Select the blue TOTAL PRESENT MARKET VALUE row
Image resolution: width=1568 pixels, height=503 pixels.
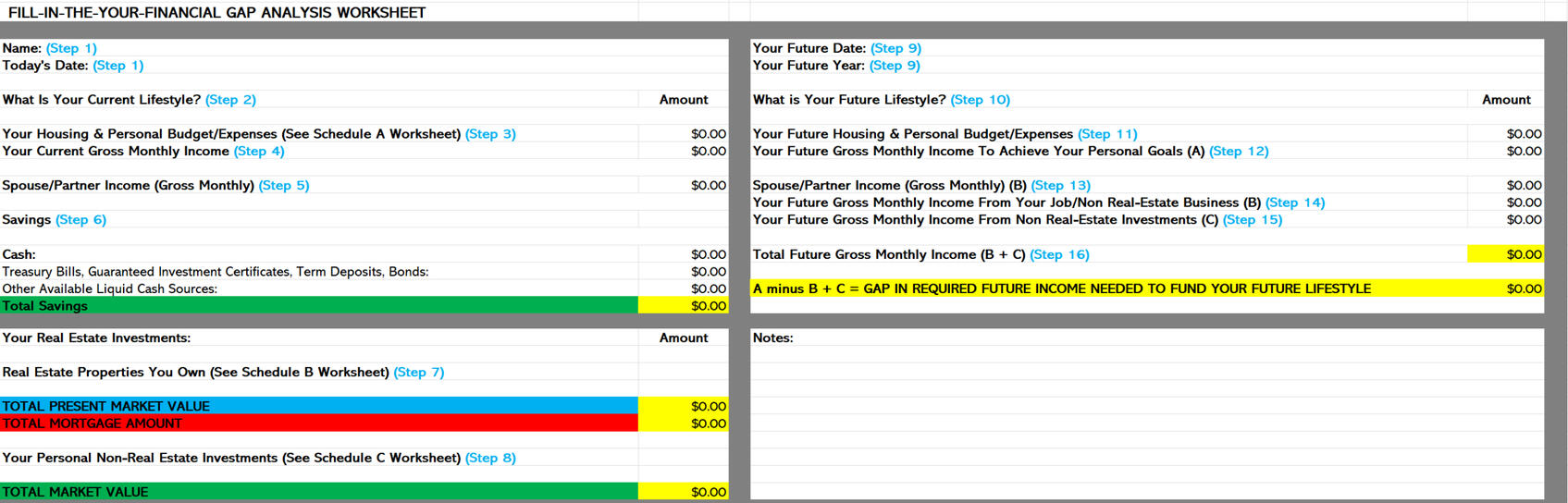pyautogui.click(x=318, y=407)
